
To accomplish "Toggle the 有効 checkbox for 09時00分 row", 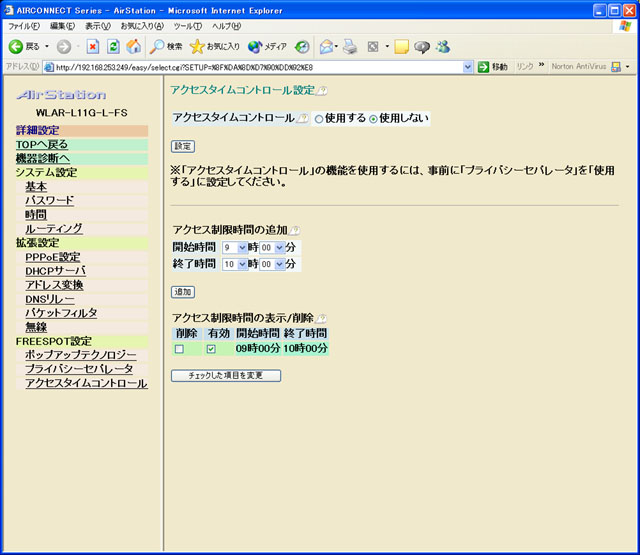I will pyautogui.click(x=211, y=349).
